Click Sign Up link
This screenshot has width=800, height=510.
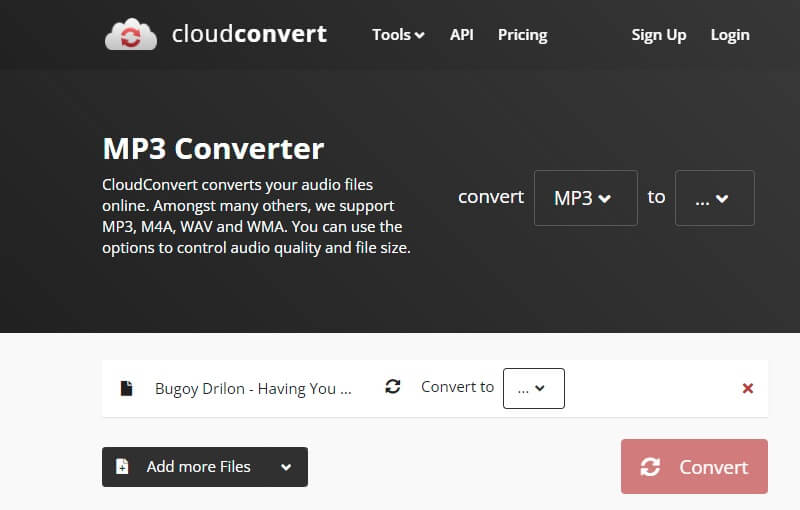click(659, 35)
